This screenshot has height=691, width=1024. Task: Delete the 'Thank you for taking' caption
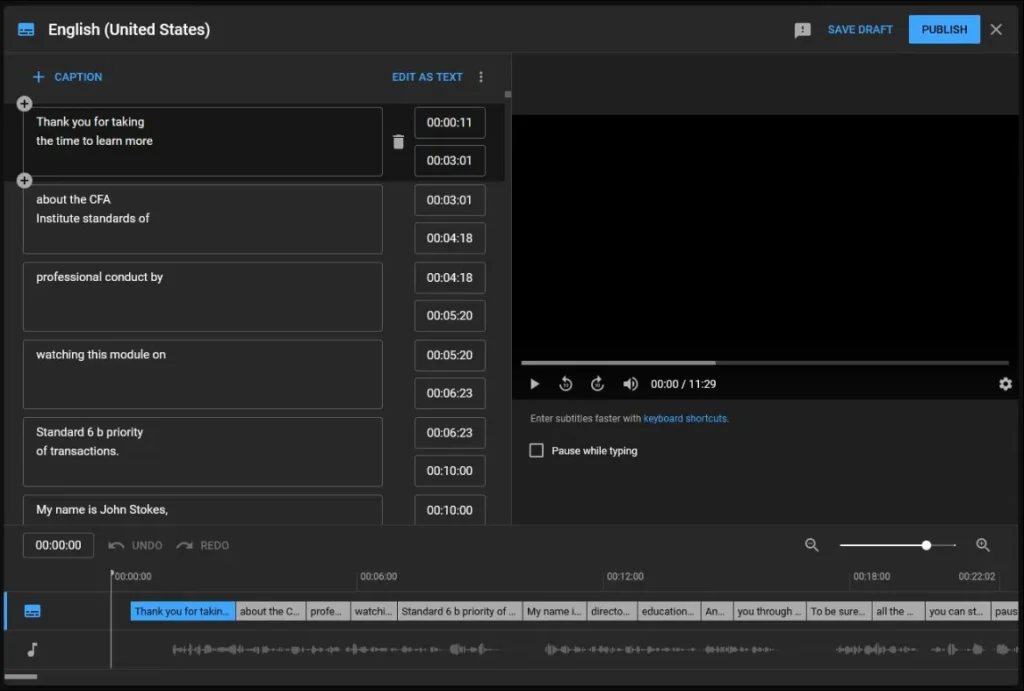click(x=398, y=142)
